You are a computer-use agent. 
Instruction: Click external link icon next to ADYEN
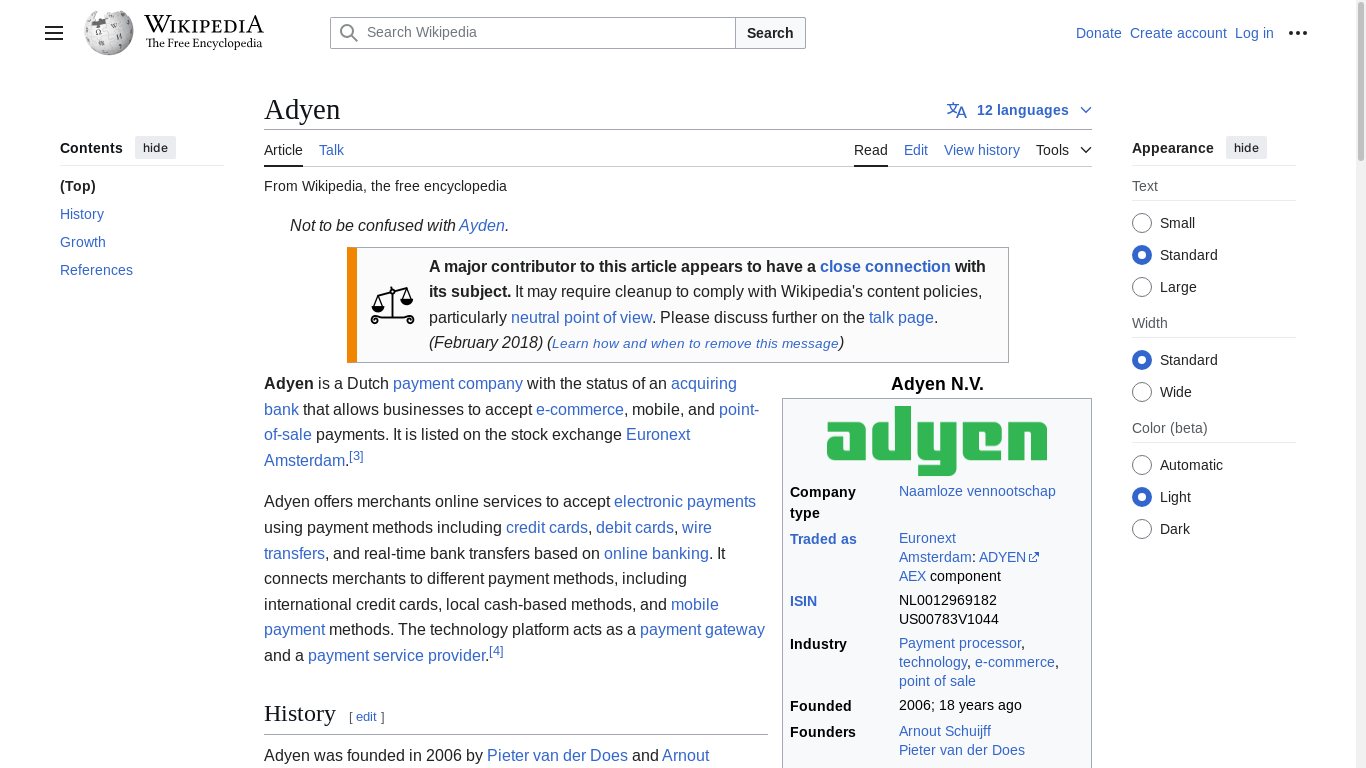tap(1034, 557)
